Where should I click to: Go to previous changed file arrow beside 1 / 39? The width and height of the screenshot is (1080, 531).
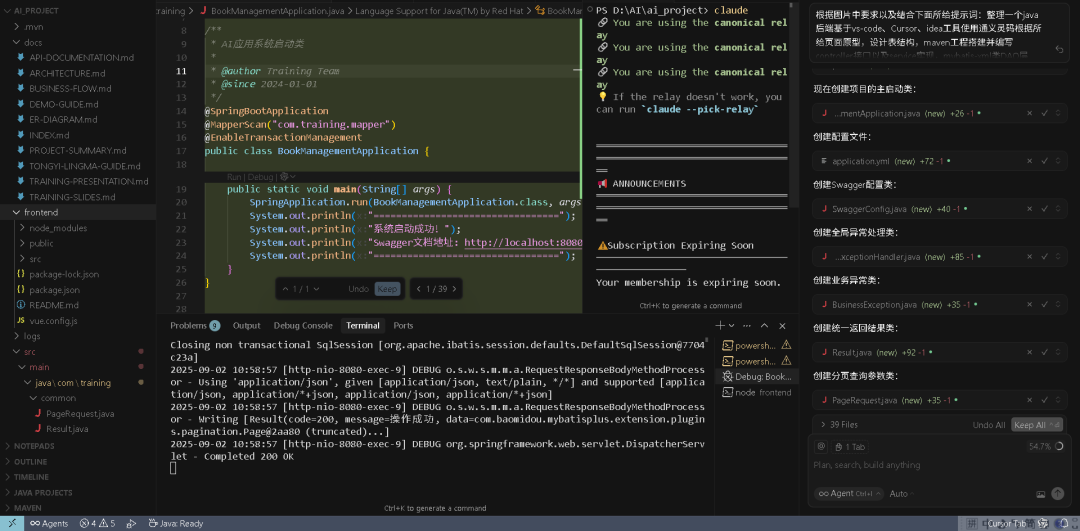[417, 289]
